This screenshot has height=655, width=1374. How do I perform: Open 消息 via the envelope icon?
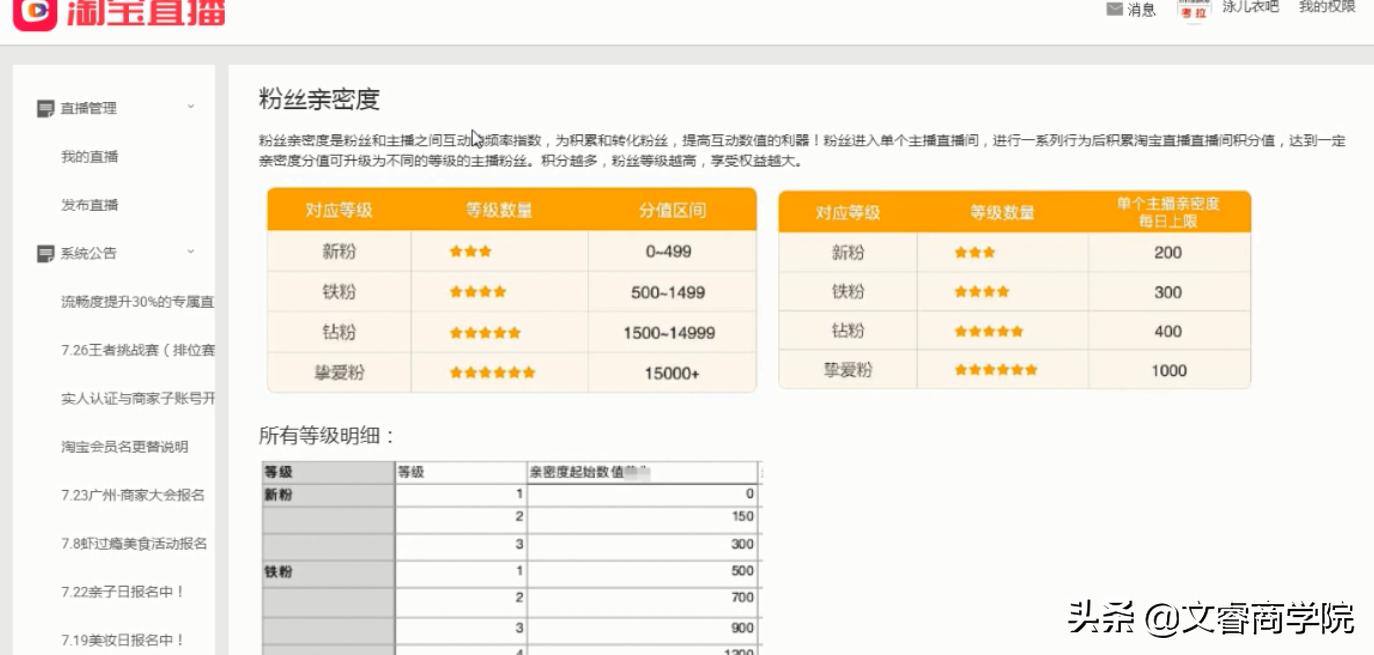(1114, 11)
